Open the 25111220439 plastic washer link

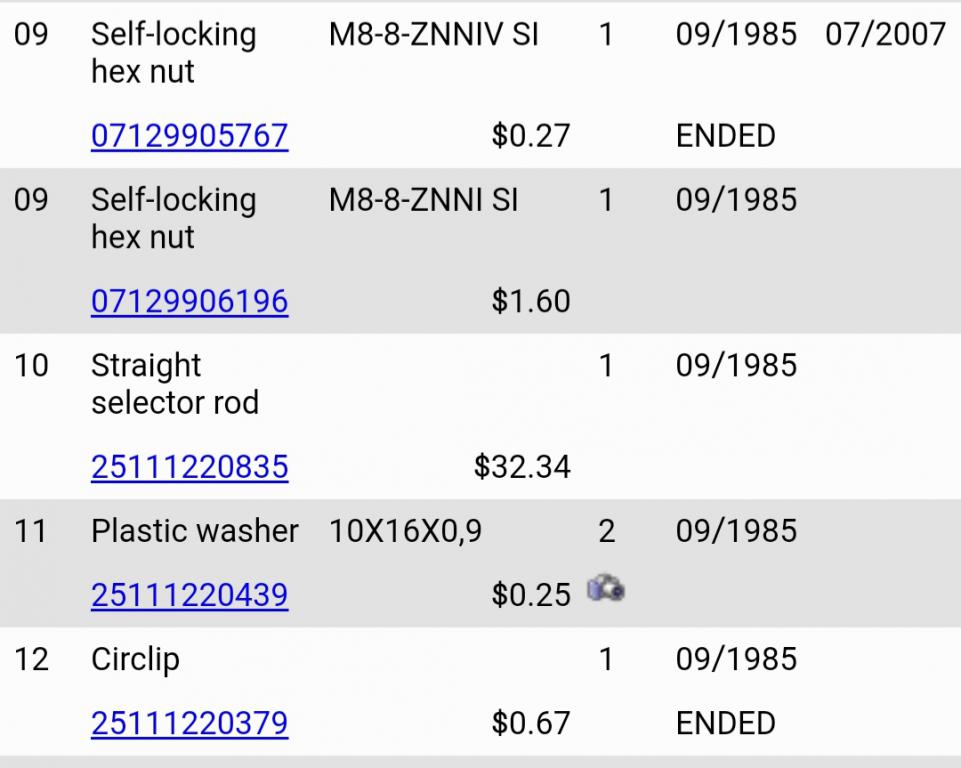click(x=189, y=595)
